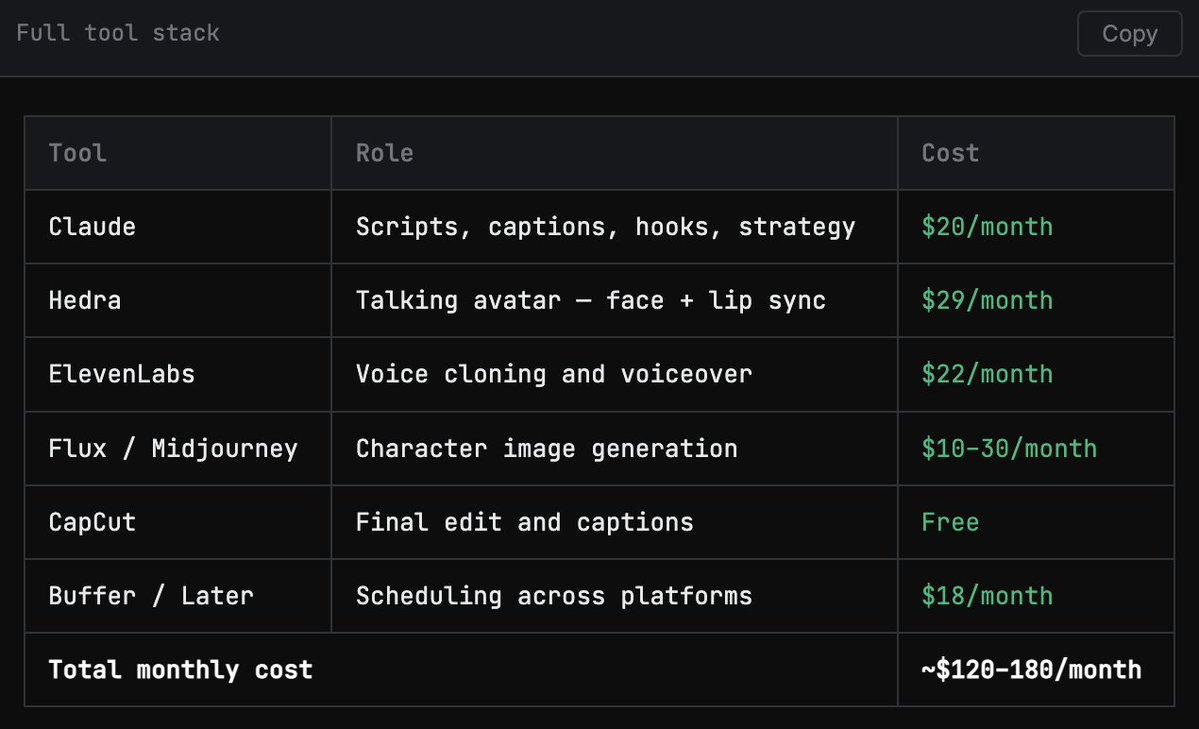Select the 'CapCut' tool cell
The width and height of the screenshot is (1199, 729).
(178, 522)
